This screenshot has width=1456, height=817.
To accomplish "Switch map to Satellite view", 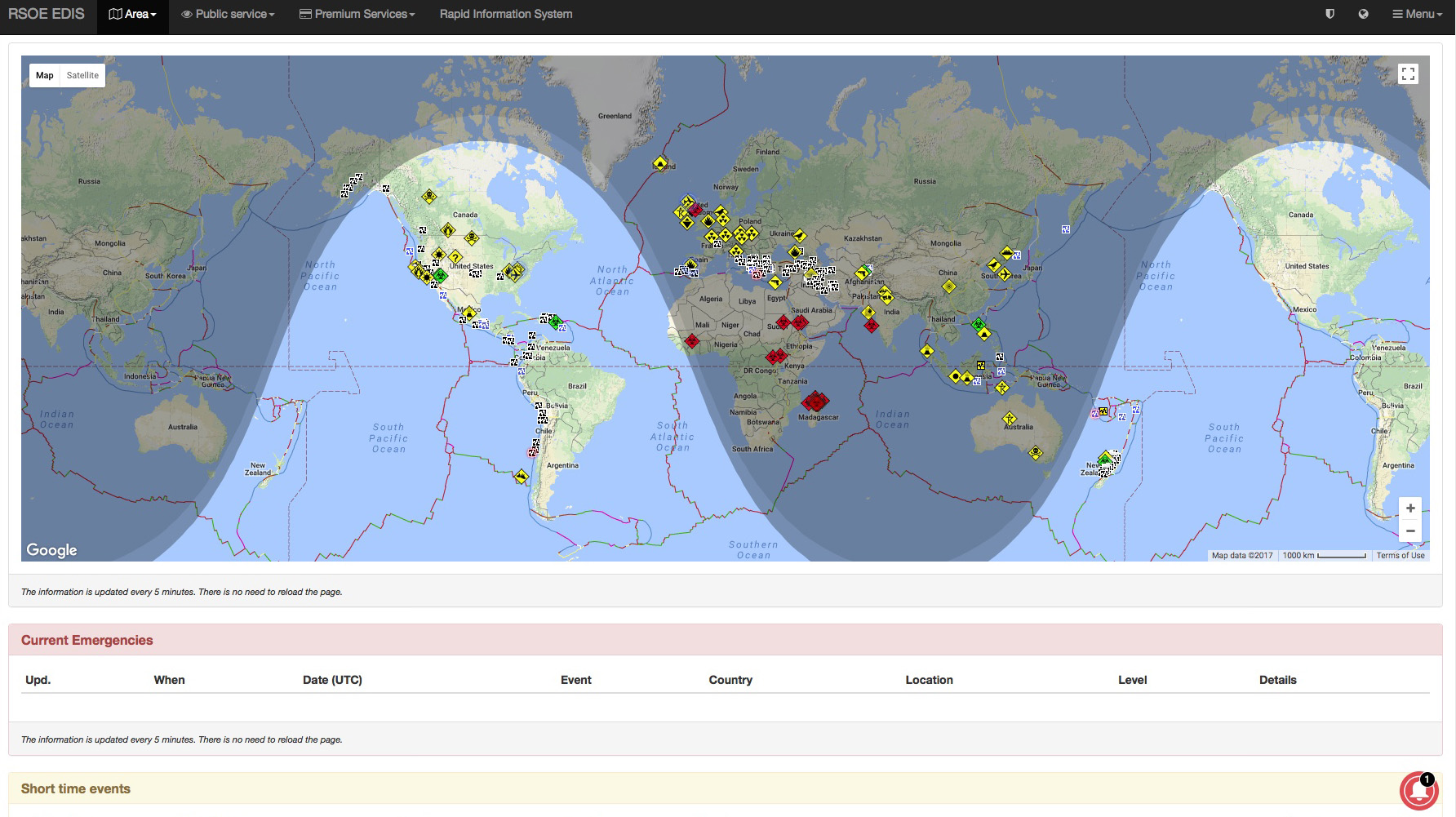I will [x=82, y=75].
